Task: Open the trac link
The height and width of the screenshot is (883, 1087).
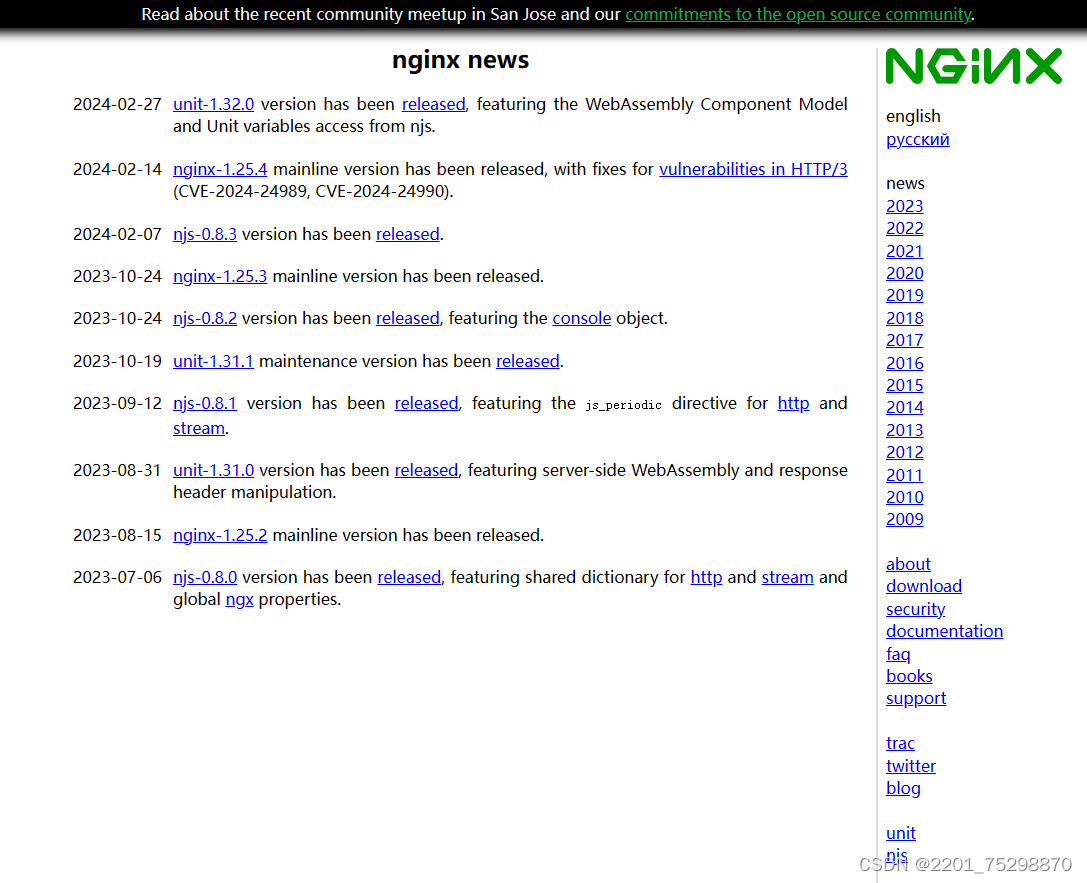Action: pos(900,744)
